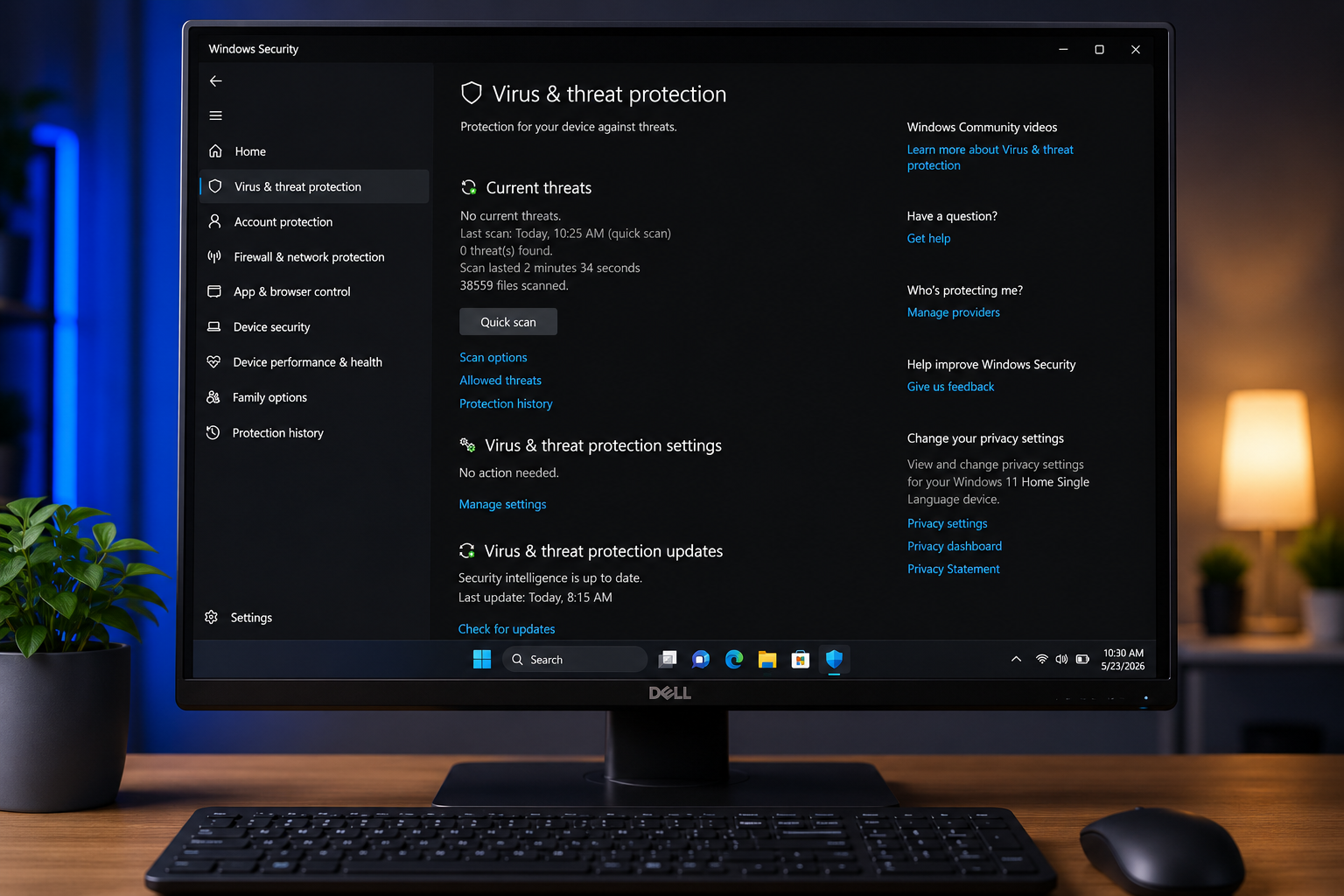Click the Home house icon
1344x896 pixels.
(216, 151)
